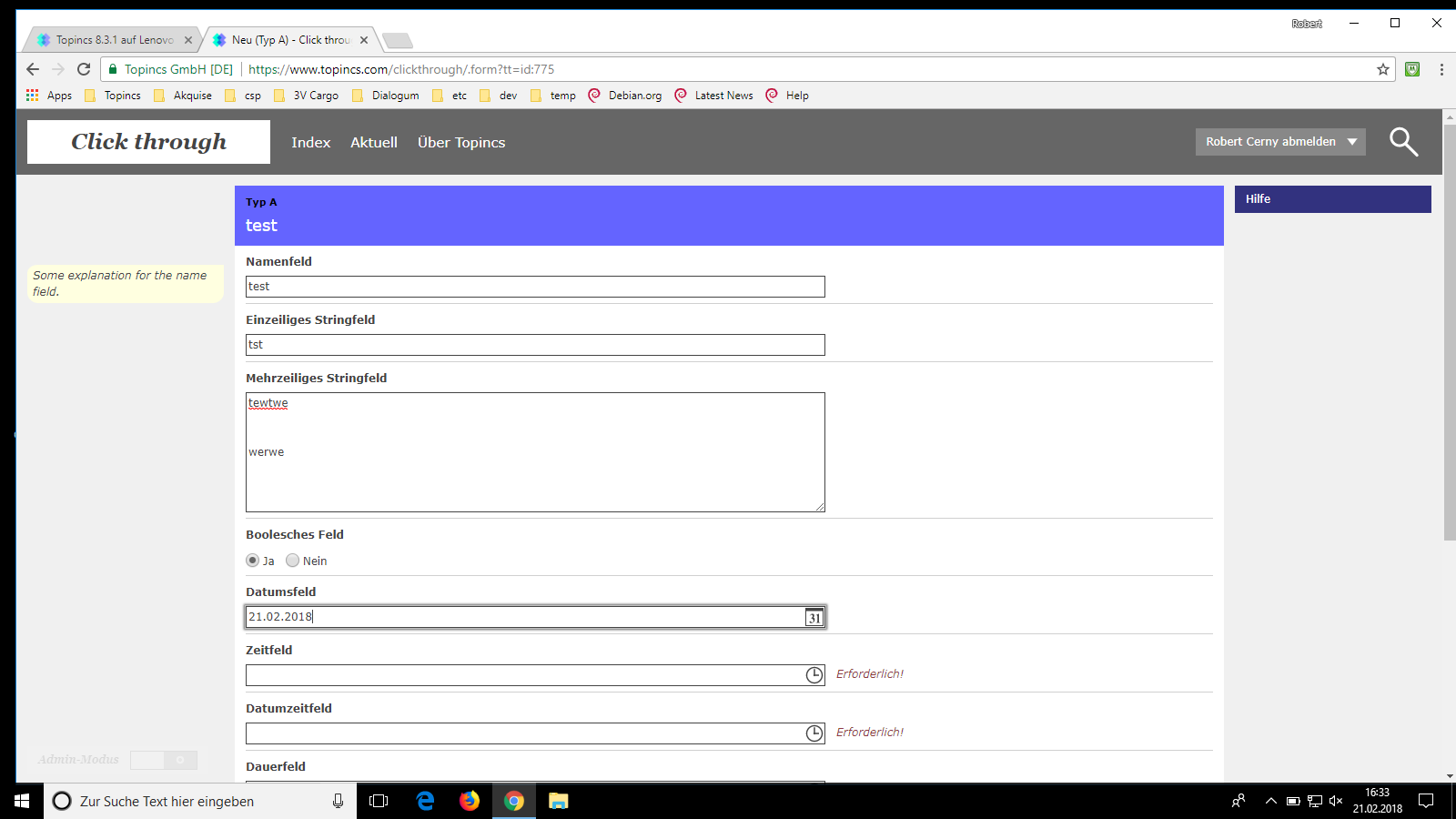The height and width of the screenshot is (819, 1456).
Task: Click into the Namenfeld text input
Action: point(535,287)
